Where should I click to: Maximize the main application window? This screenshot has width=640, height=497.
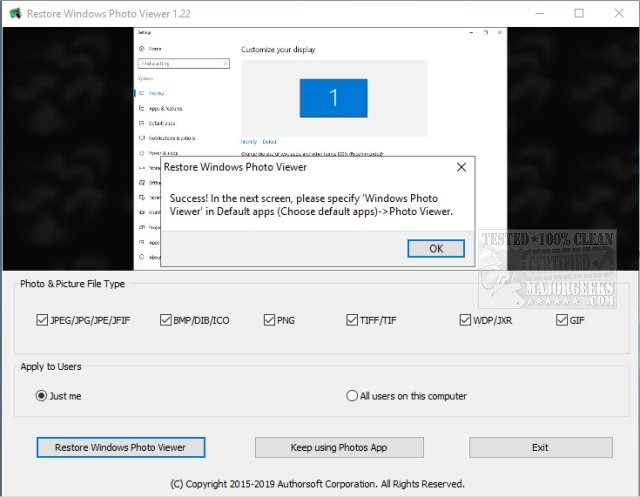pos(579,13)
